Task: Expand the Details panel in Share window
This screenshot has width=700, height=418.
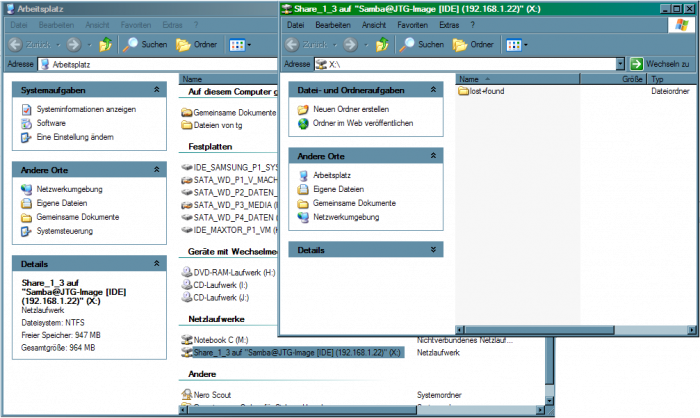Action: (x=433, y=250)
